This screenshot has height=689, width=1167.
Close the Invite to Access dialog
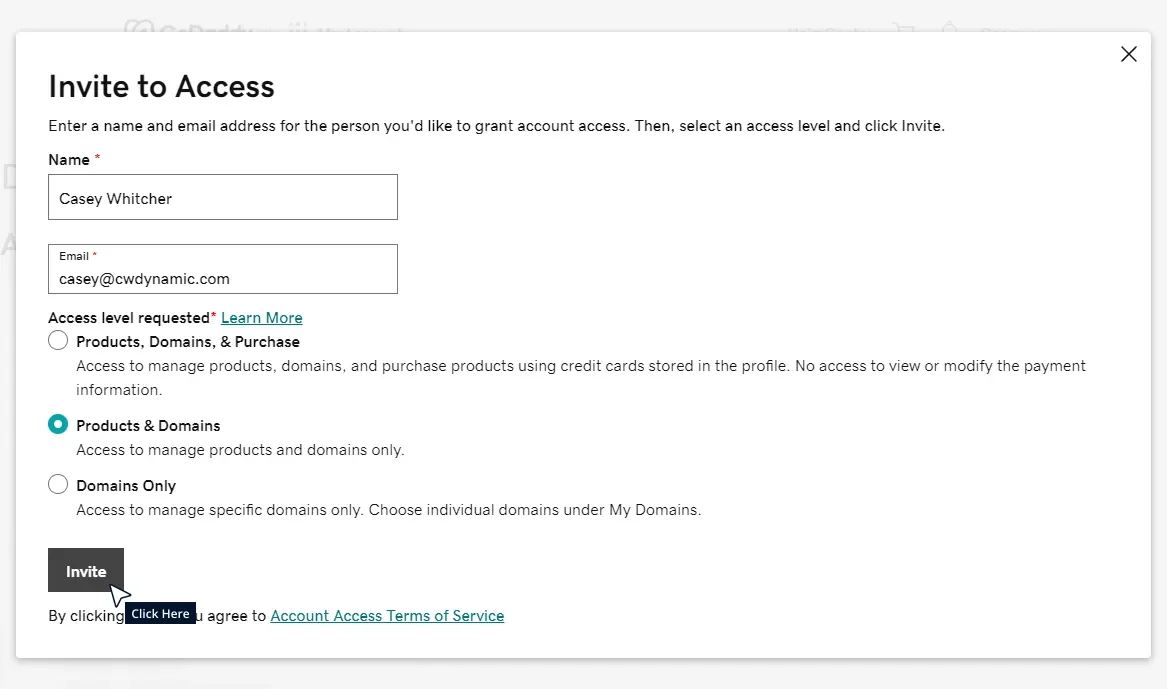pos(1128,54)
